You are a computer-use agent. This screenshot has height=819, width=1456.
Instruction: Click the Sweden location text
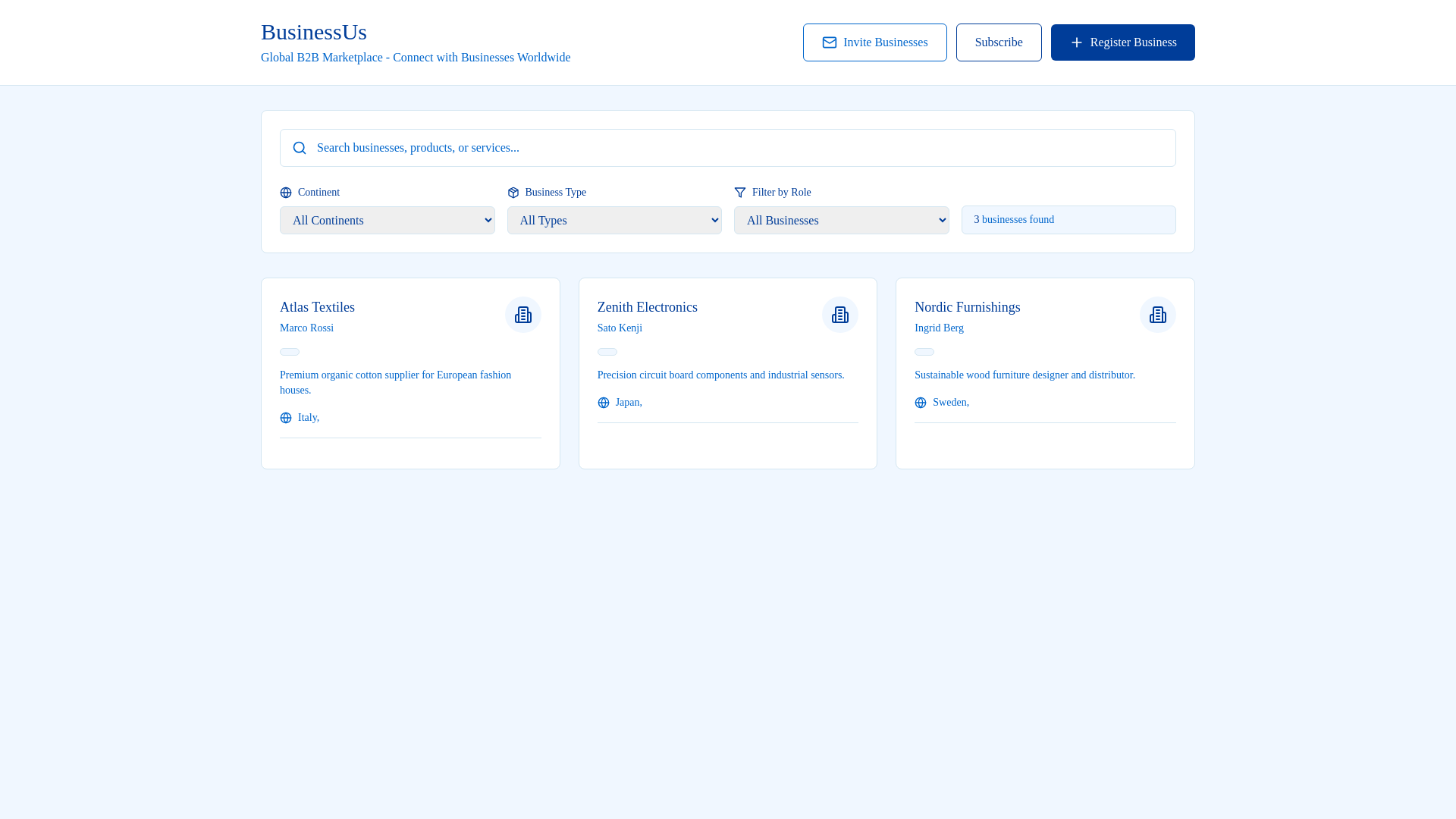click(951, 403)
